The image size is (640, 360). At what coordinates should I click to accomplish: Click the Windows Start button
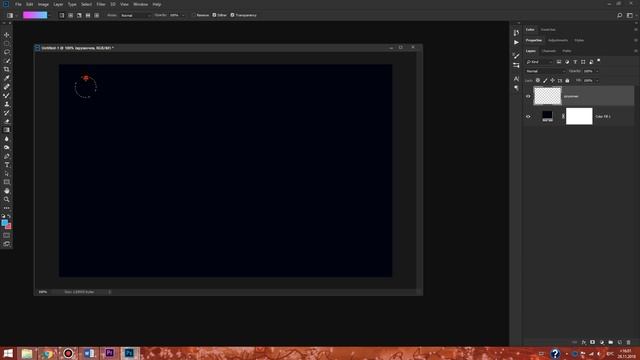click(x=8, y=353)
